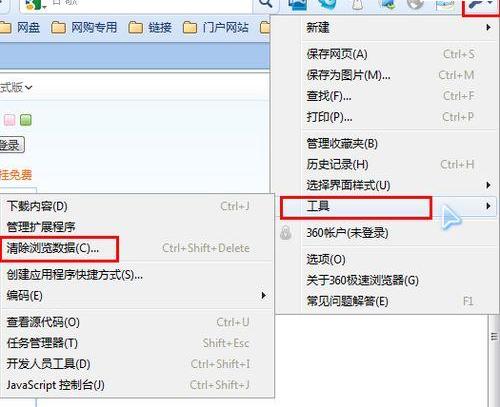Click the wrench menu icon
Viewport: 500px width, 407px height.
[x=479, y=4]
